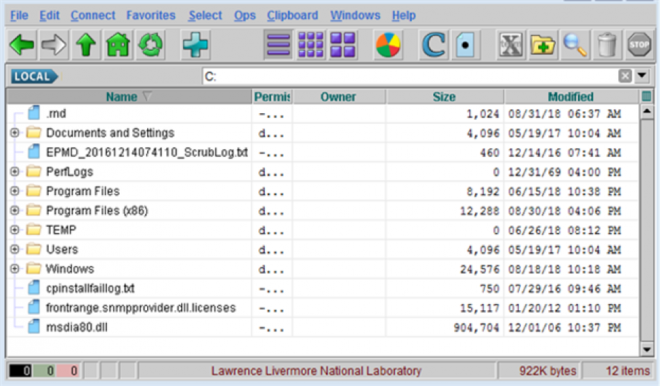Clear the path field with X button
660x386 pixels.
coord(625,76)
